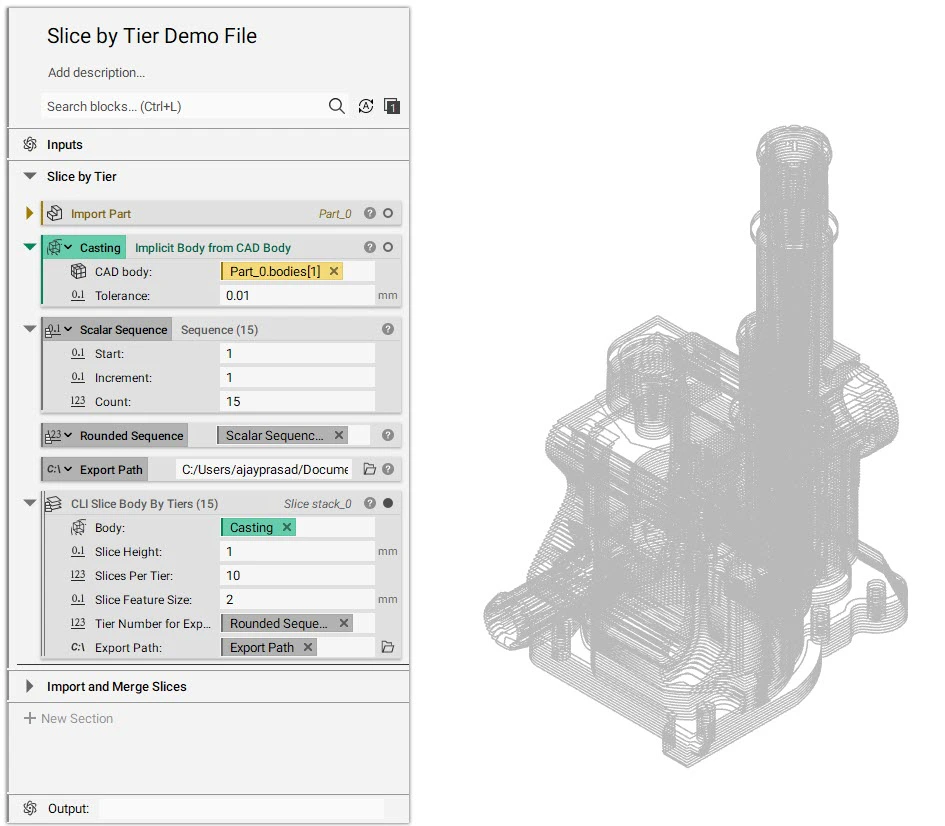Open help for Scalar Sequence block
Viewport: 945px width, 826px height.
click(388, 329)
